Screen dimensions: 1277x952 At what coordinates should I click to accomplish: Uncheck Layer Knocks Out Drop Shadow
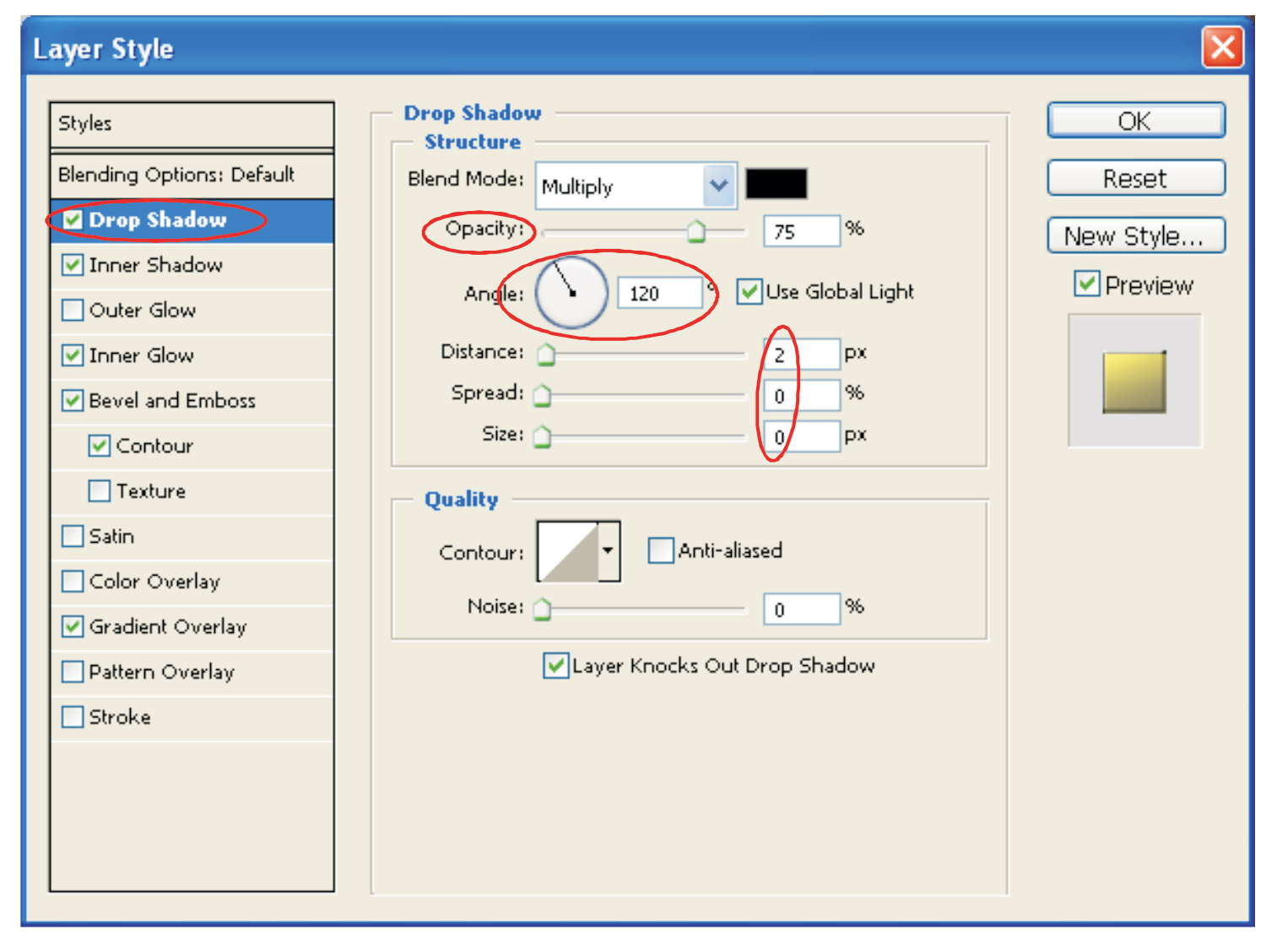click(555, 666)
